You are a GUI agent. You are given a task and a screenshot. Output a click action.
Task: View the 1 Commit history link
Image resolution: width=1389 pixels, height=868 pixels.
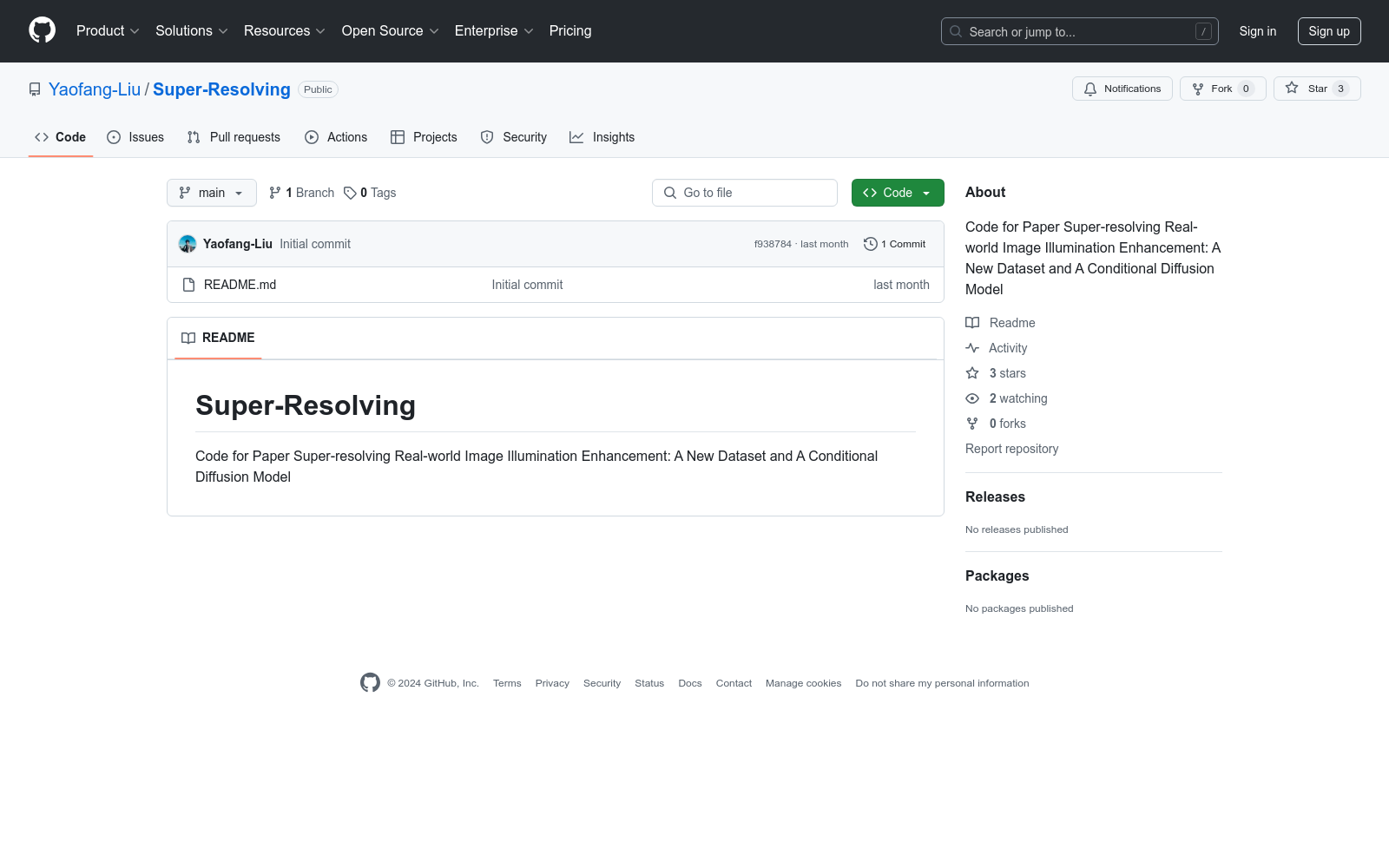click(895, 244)
